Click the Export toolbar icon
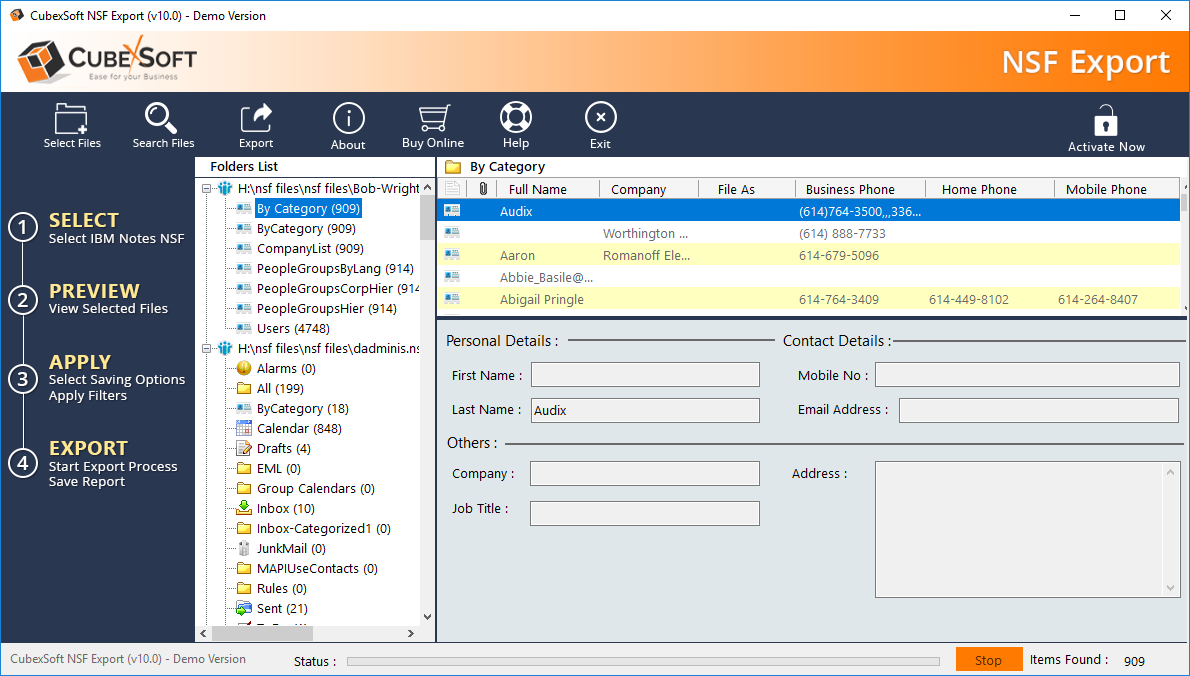The width and height of the screenshot is (1190, 676). (256, 120)
